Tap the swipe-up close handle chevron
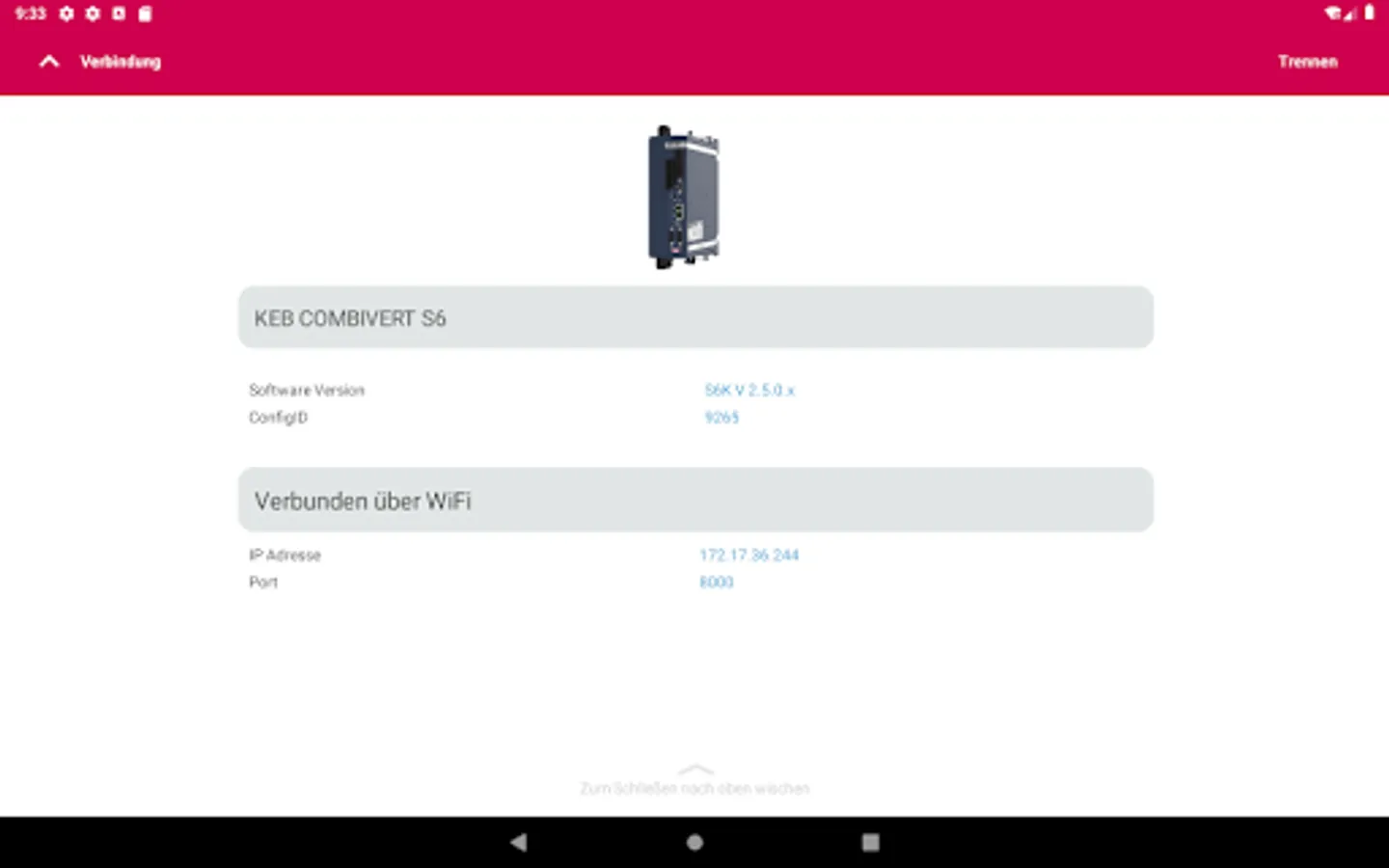This screenshot has width=1389, height=868. [x=695, y=770]
